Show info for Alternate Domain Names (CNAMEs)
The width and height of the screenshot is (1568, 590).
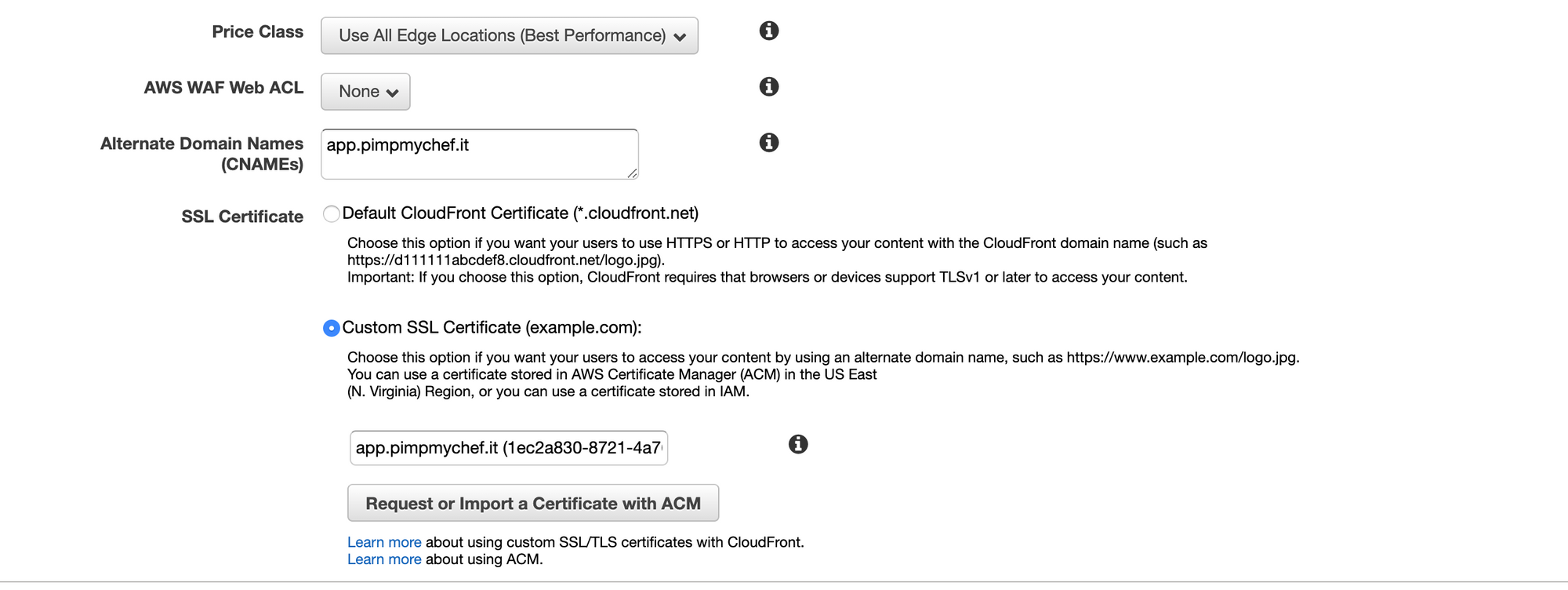(768, 142)
